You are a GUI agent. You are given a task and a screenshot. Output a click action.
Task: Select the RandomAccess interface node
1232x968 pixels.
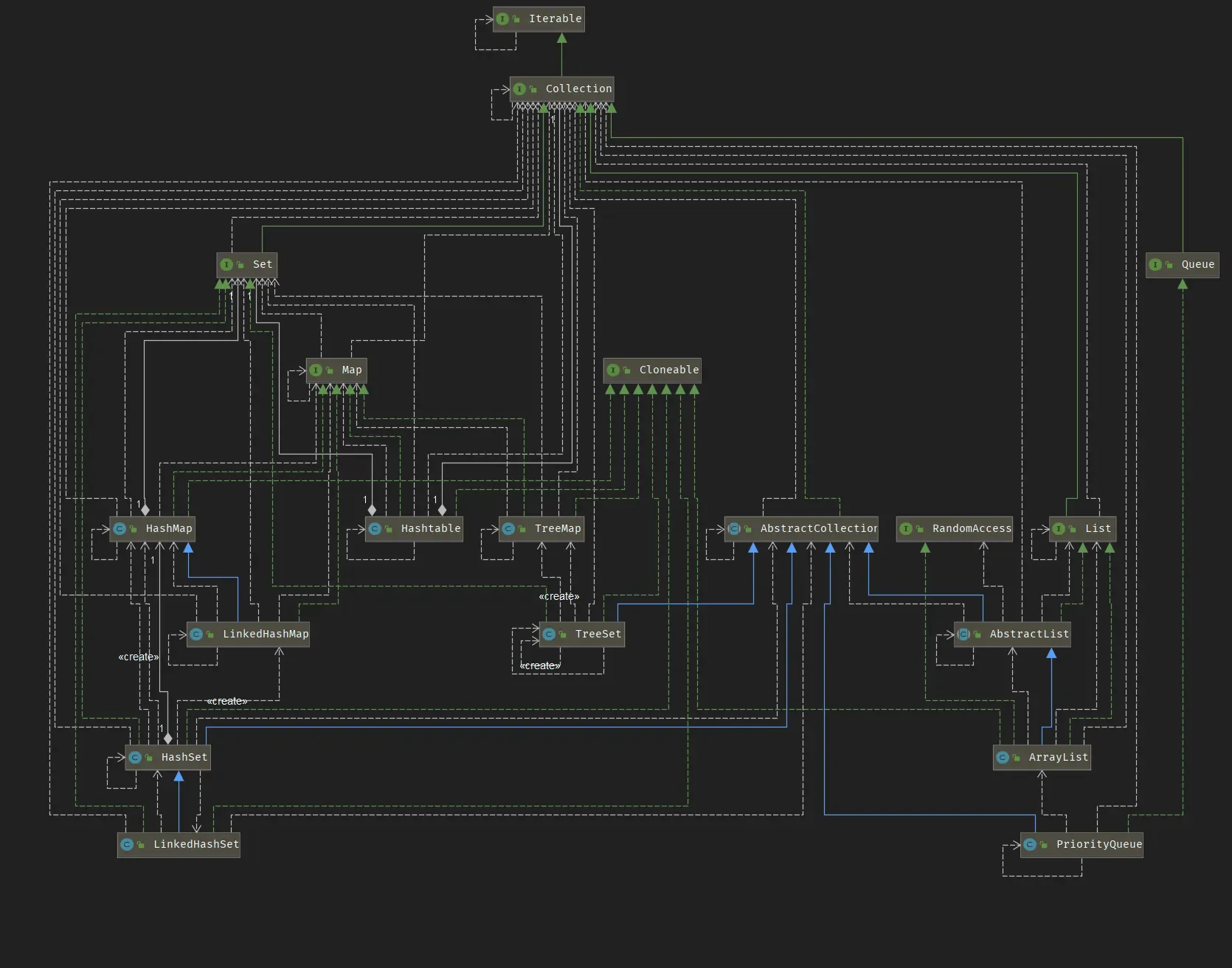tap(955, 529)
